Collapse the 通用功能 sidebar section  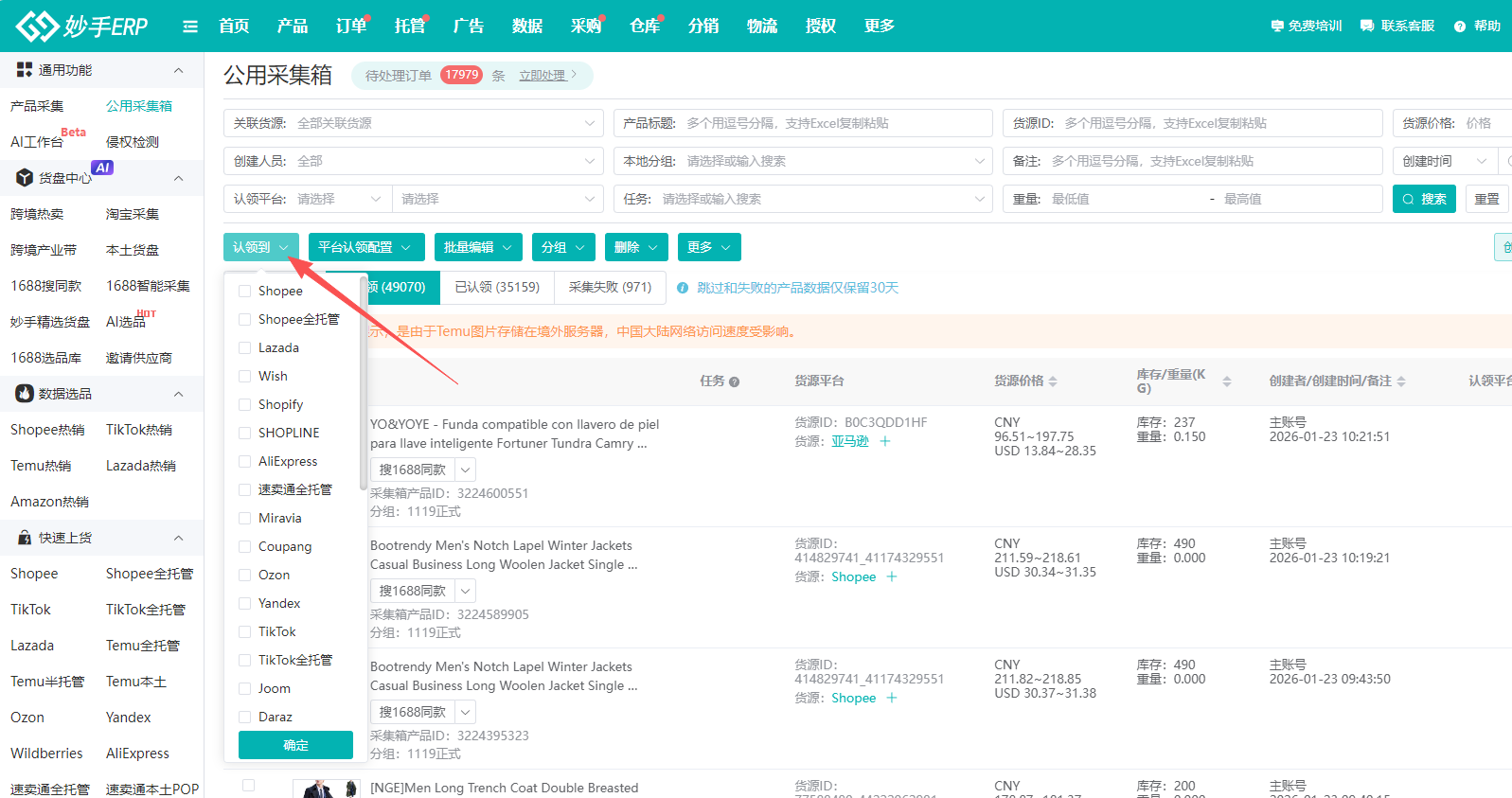pyautogui.click(x=178, y=70)
